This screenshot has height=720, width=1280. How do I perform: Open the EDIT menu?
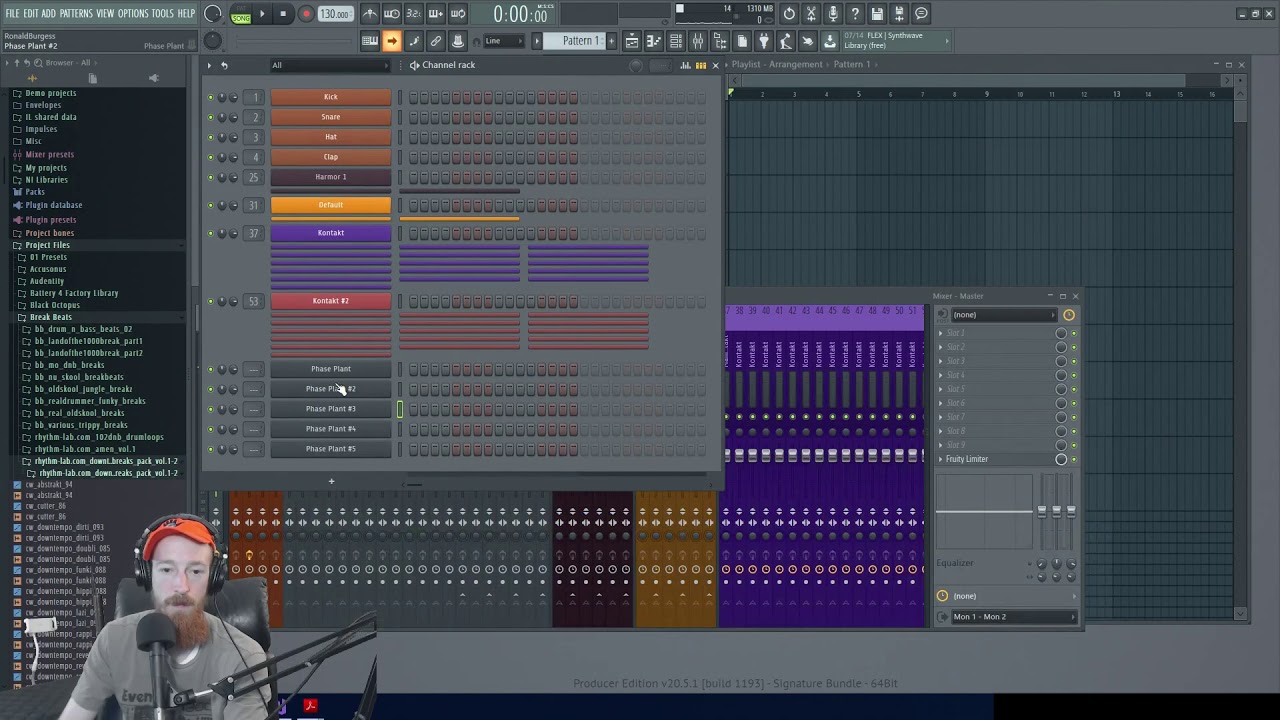(31, 14)
